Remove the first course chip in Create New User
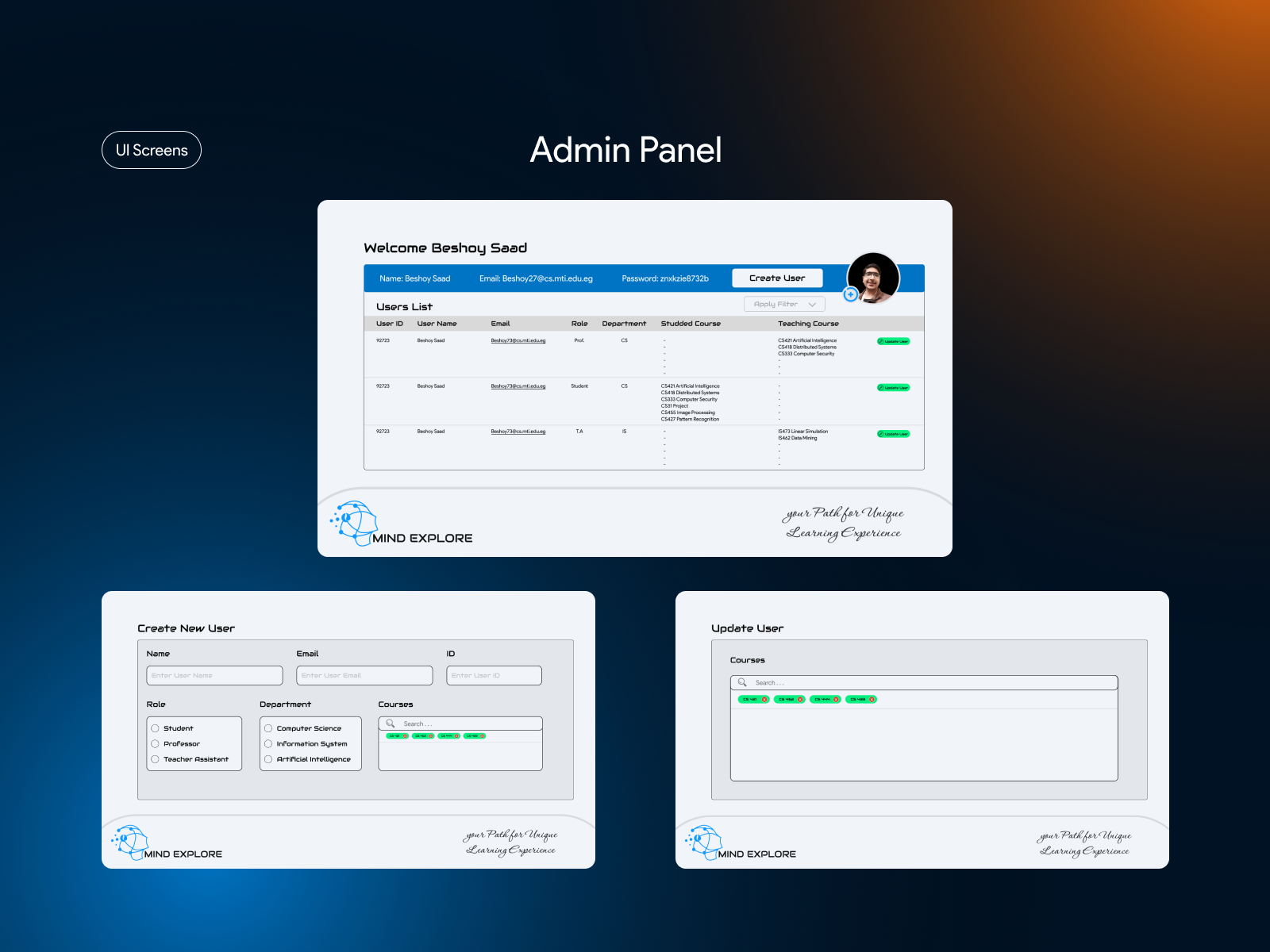 click(405, 736)
